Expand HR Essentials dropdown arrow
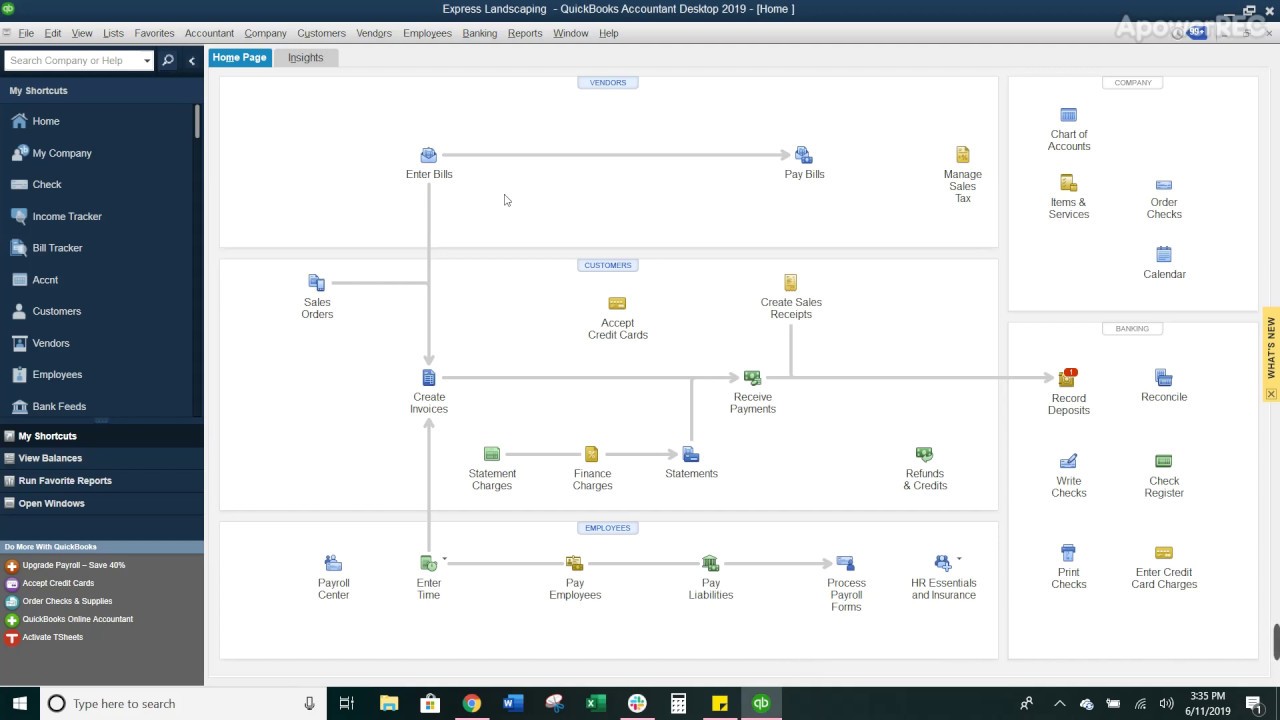 coord(959,559)
